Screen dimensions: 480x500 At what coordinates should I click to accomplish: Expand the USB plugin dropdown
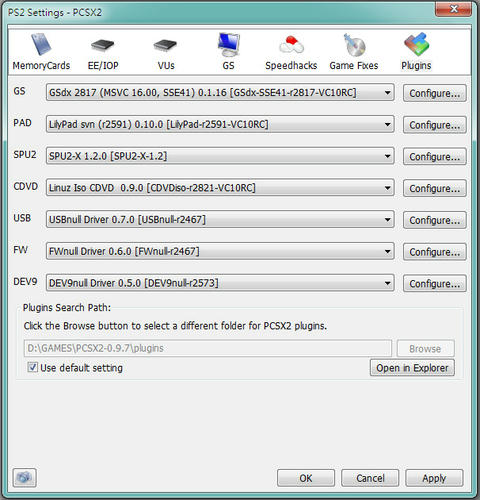pyautogui.click(x=220, y=220)
